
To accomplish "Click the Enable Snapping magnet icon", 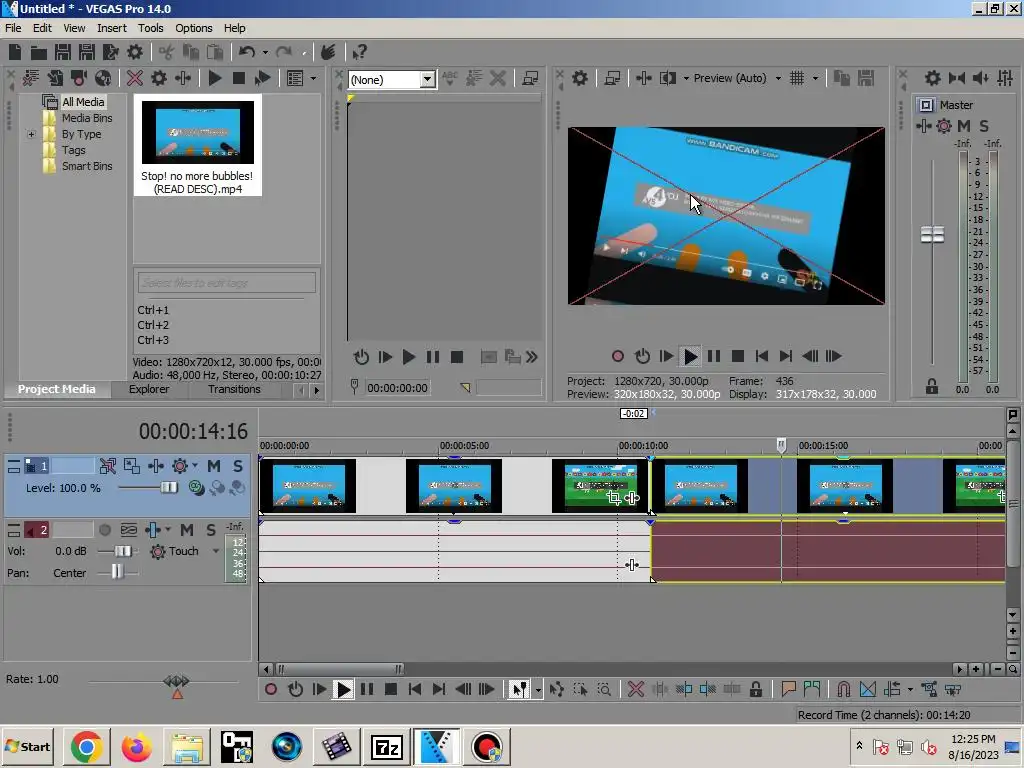I will pyautogui.click(x=843, y=690).
